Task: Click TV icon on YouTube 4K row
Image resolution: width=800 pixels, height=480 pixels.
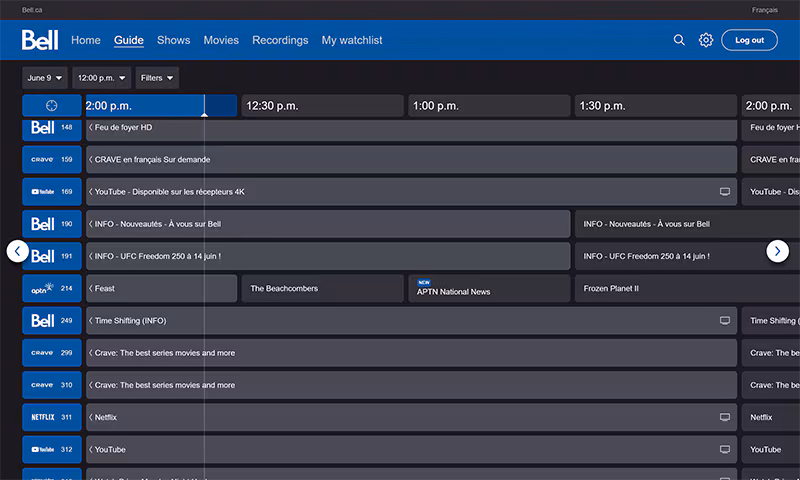Action: click(724, 192)
